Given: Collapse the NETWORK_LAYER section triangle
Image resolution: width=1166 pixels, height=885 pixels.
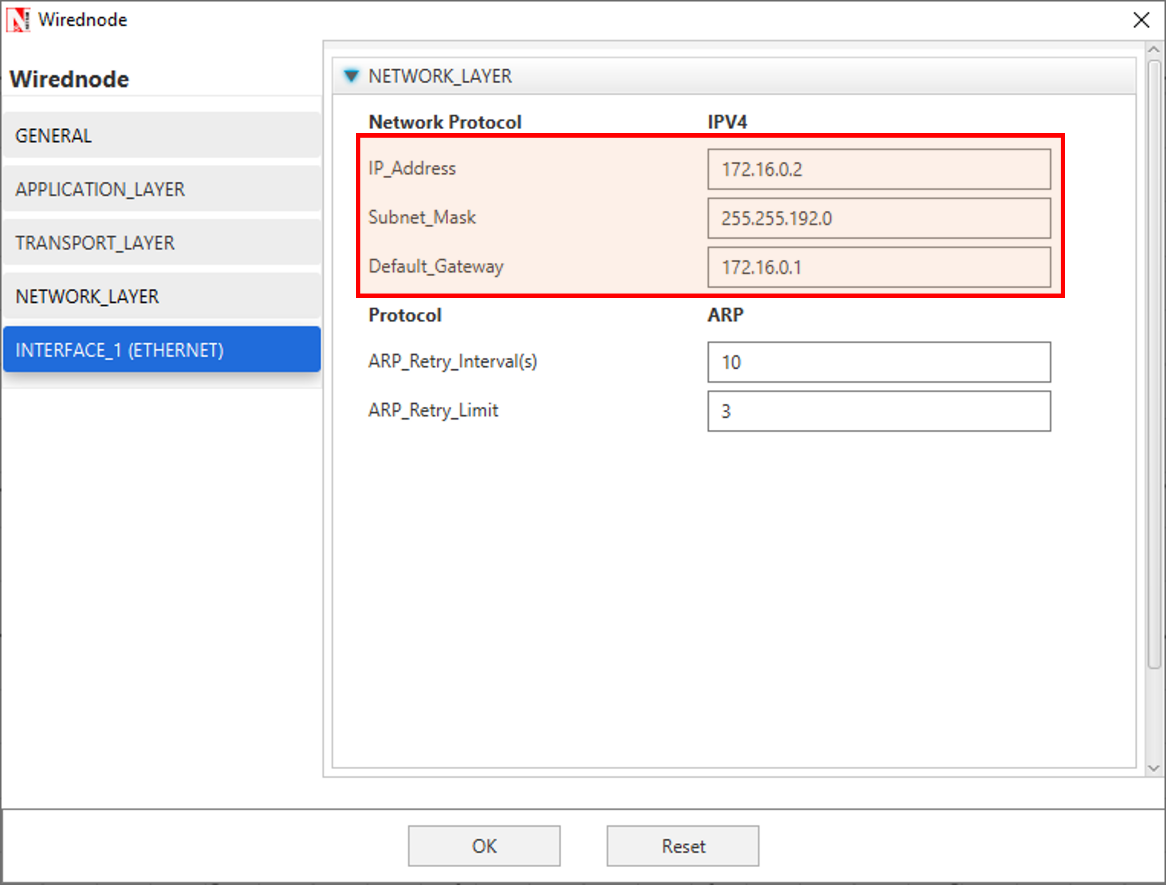Looking at the screenshot, I should 350,76.
